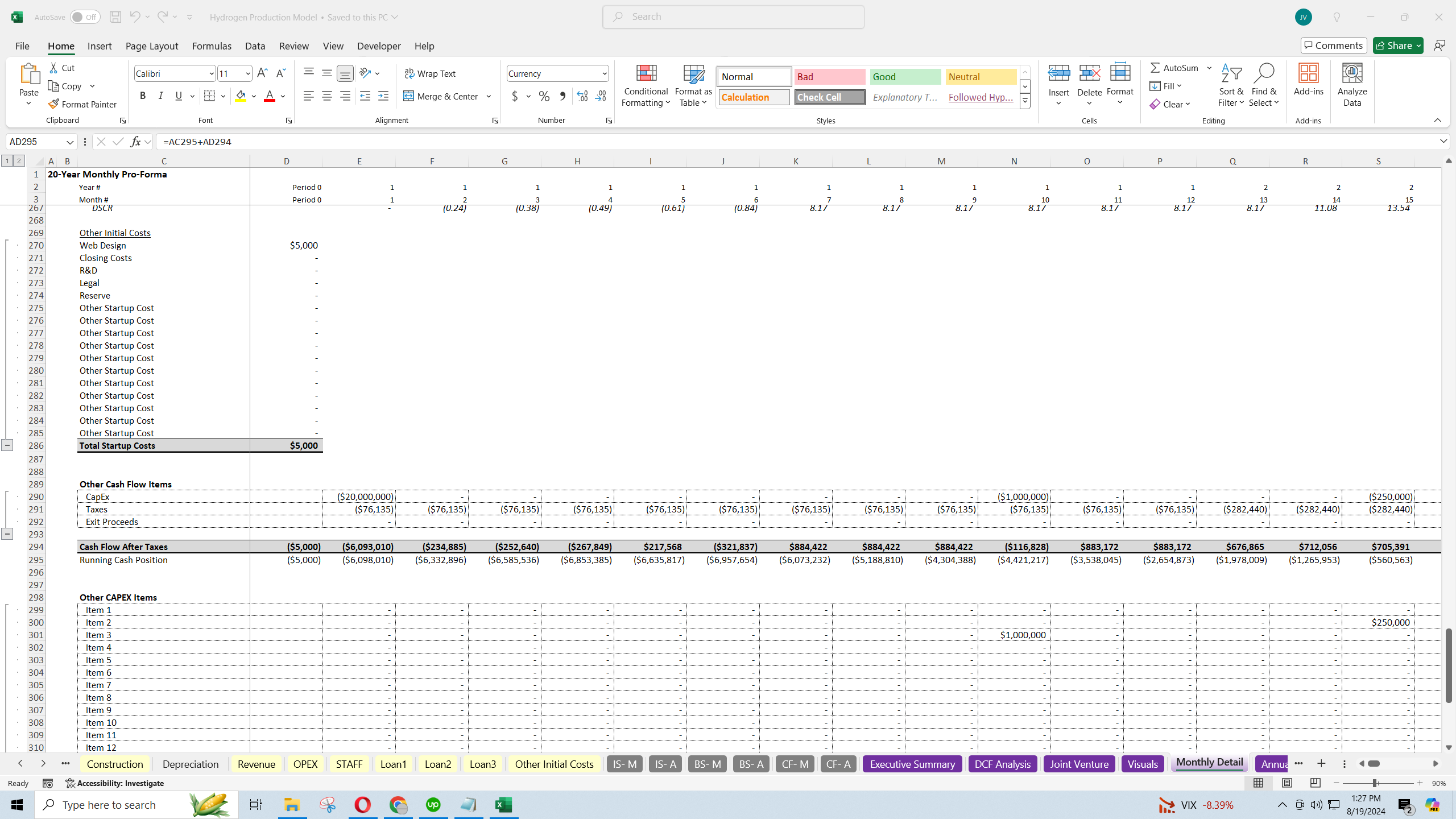1456x819 pixels.
Task: Open Conditional Formatting
Action: pos(646,85)
